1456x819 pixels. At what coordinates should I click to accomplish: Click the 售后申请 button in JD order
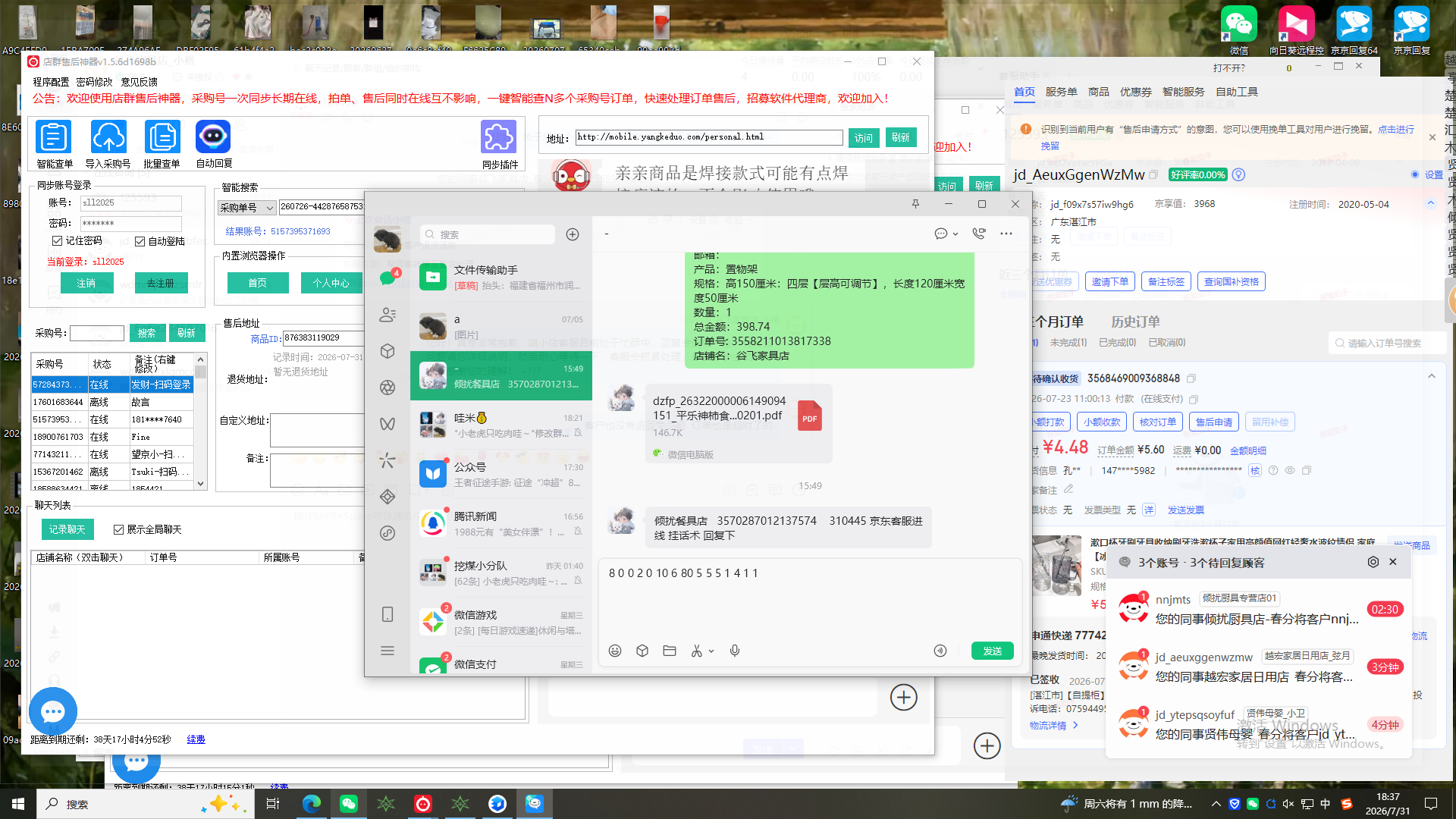(1214, 422)
